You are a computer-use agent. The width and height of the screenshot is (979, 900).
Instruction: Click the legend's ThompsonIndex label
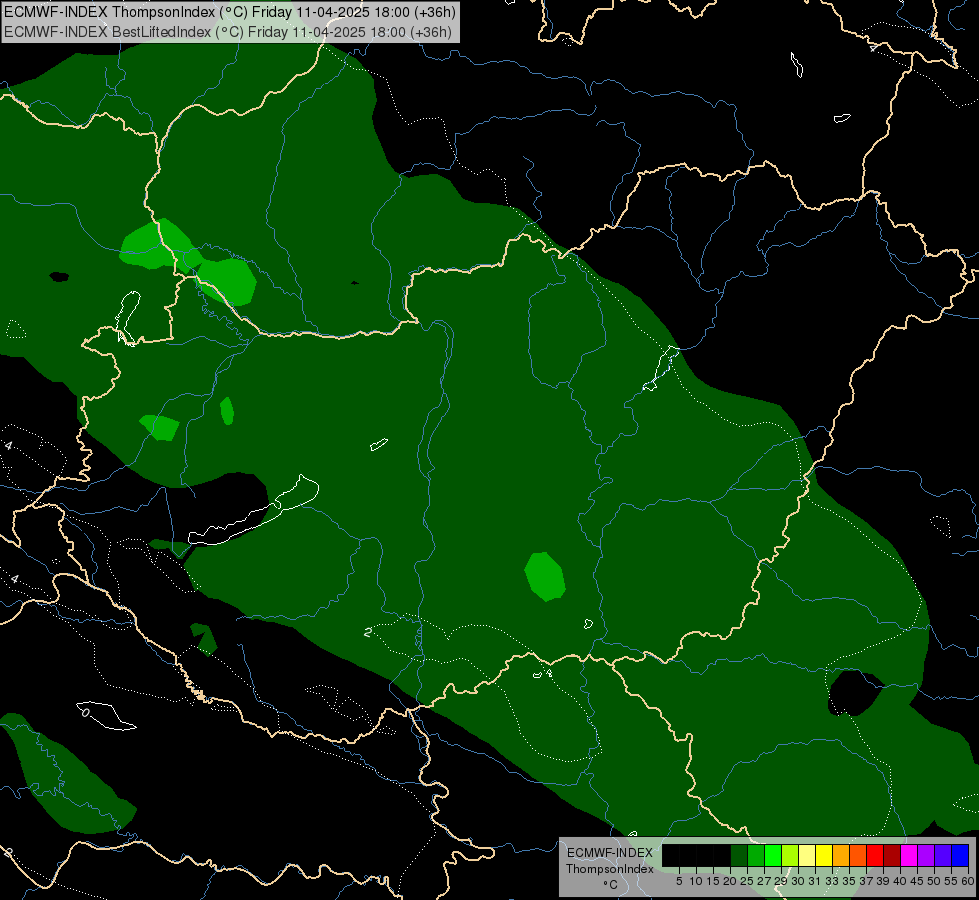coord(610,869)
